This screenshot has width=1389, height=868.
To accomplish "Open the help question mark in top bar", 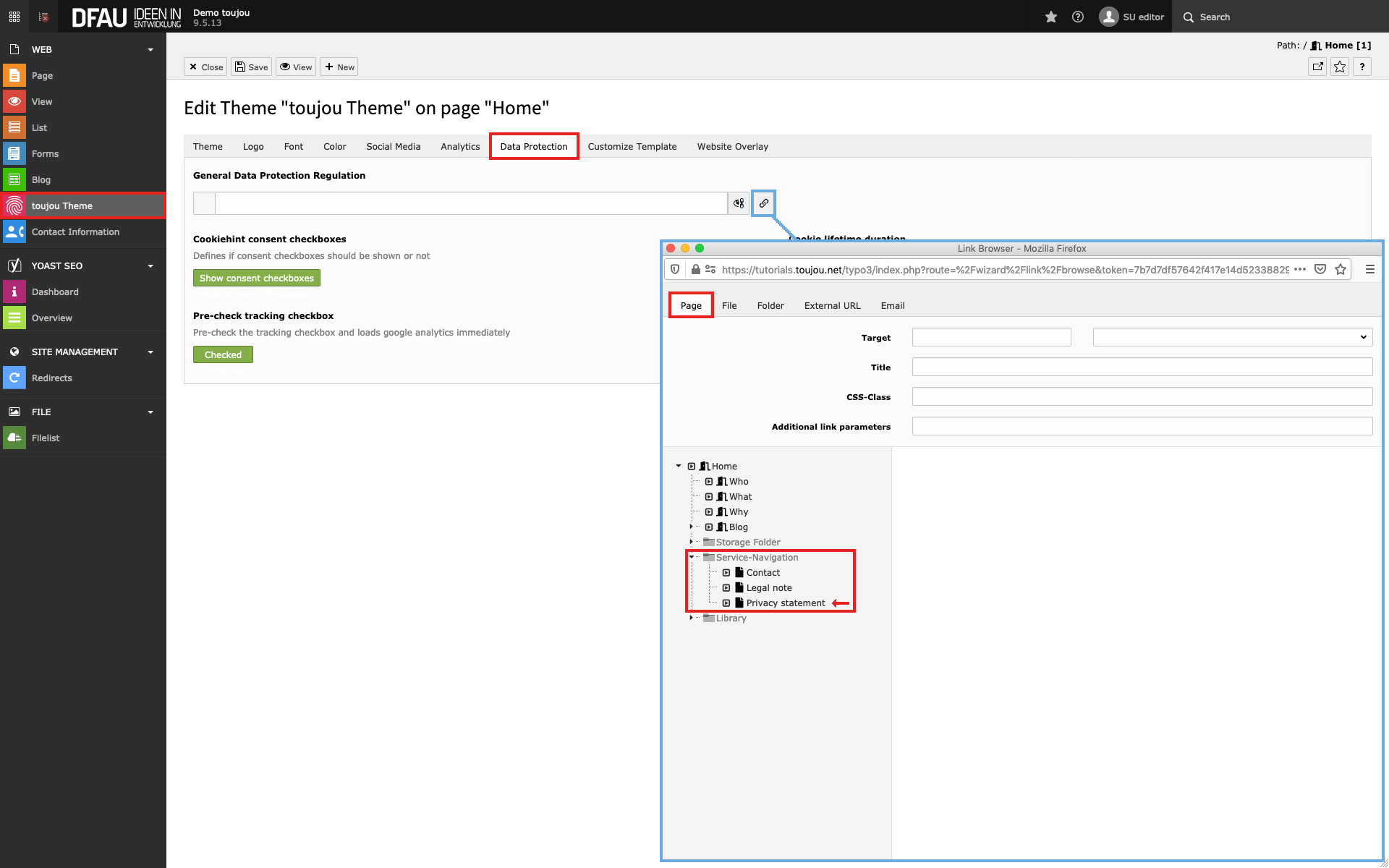I will click(1078, 17).
